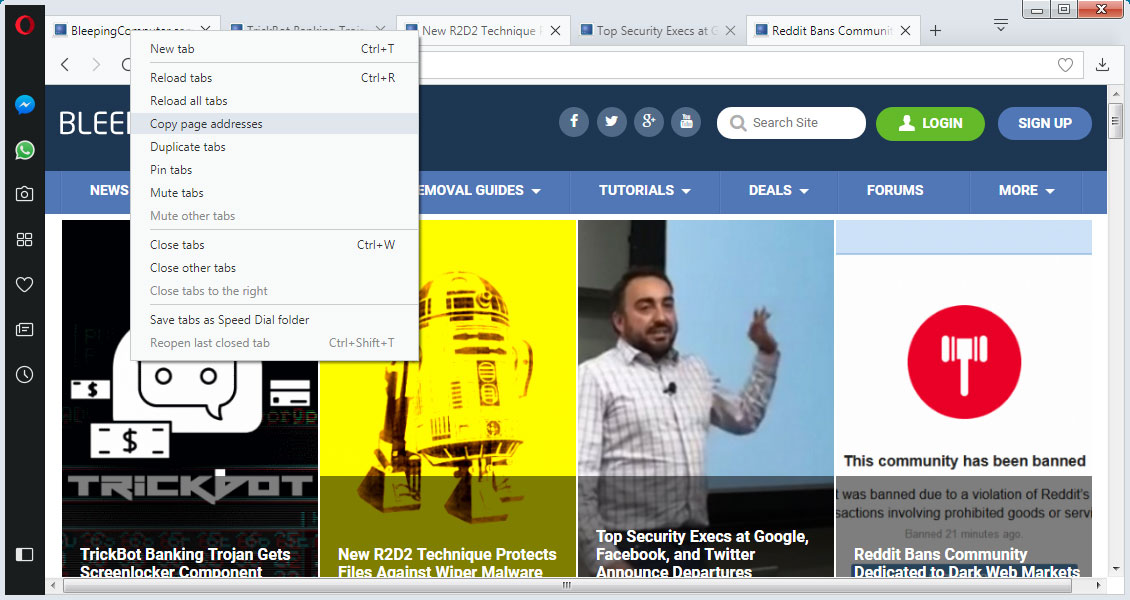Open Speed Dial grid from sidebar

pyautogui.click(x=25, y=239)
